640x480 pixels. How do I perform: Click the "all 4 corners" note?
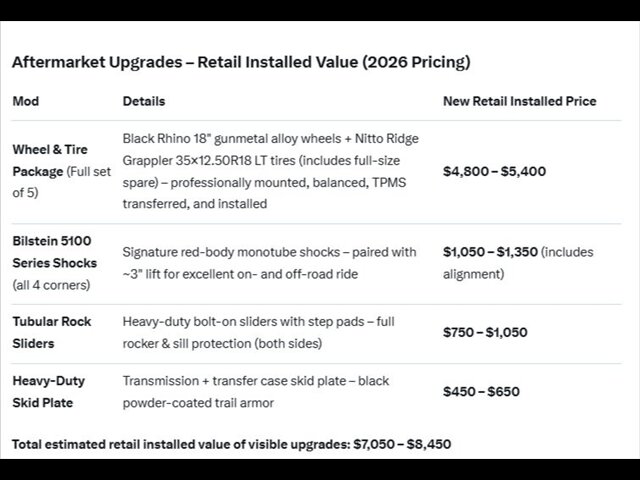click(x=52, y=283)
